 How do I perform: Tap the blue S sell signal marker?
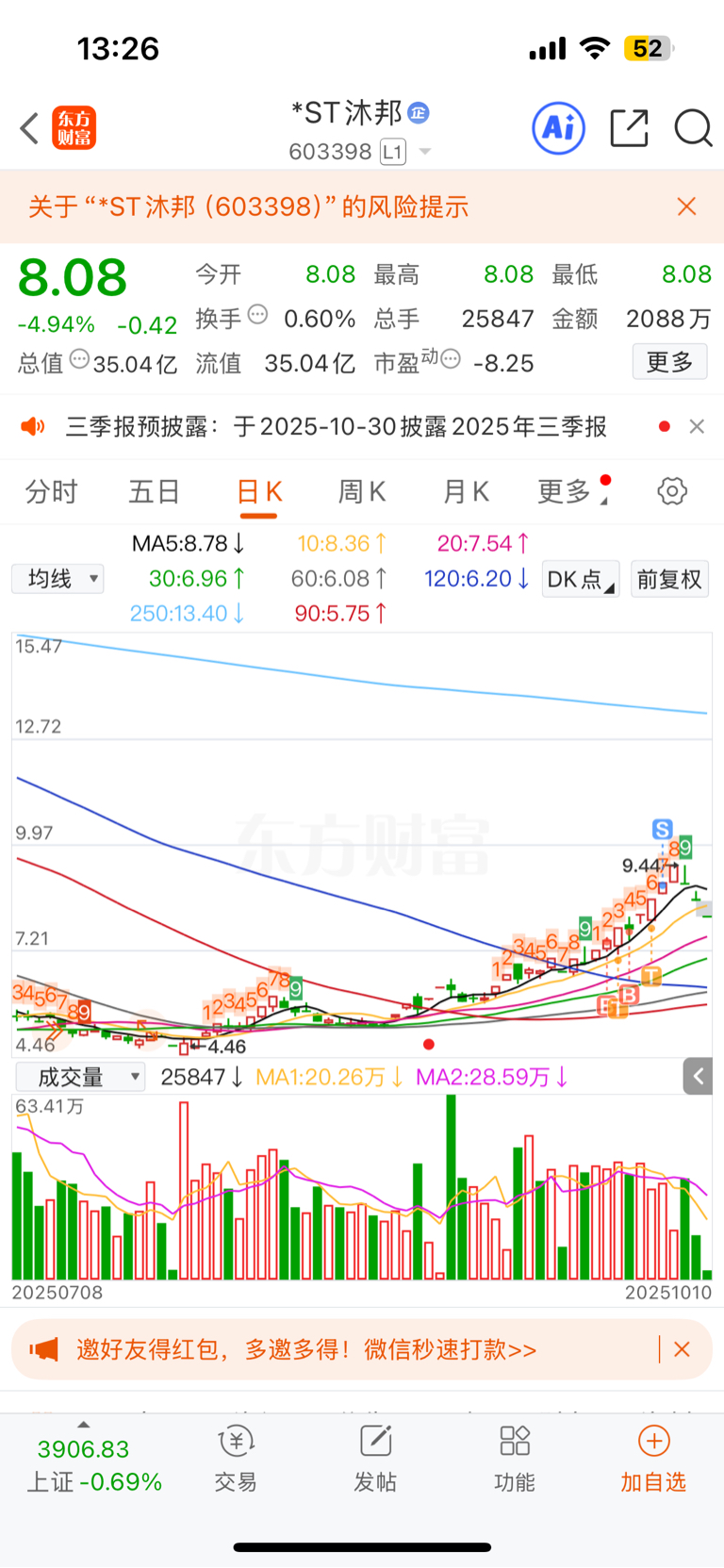[663, 830]
